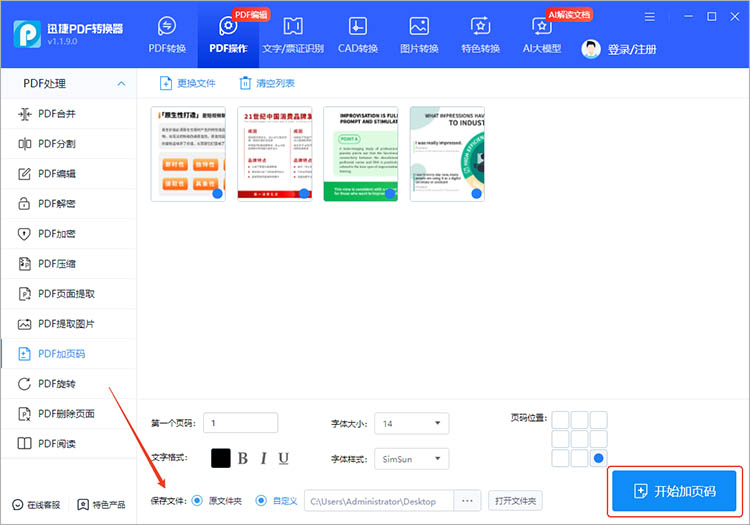
Task: Click the save path input field
Action: pyautogui.click(x=379, y=501)
